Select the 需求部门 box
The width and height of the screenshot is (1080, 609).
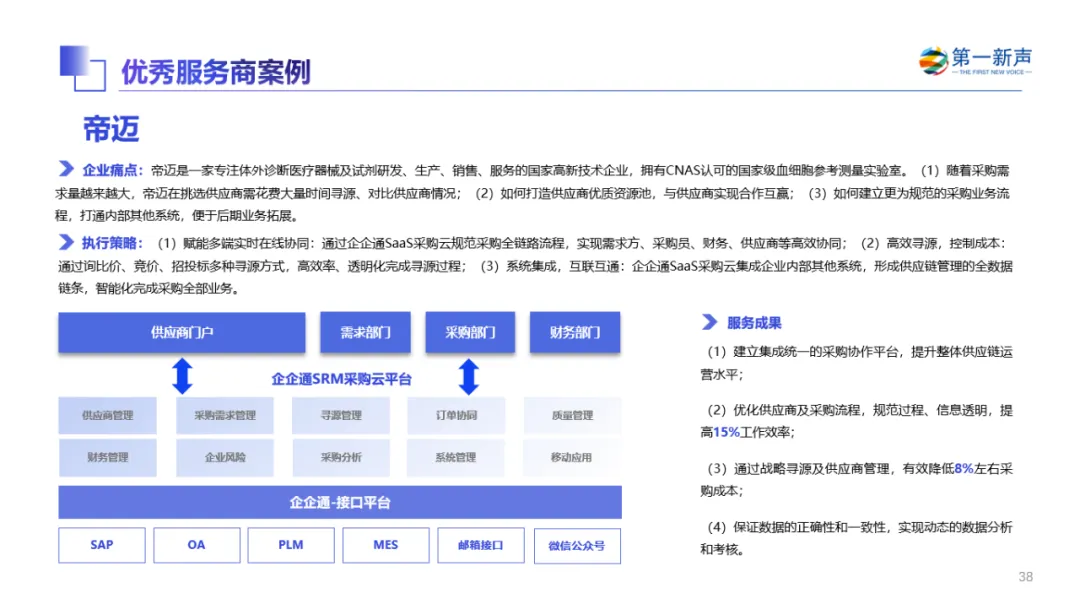click(x=365, y=333)
